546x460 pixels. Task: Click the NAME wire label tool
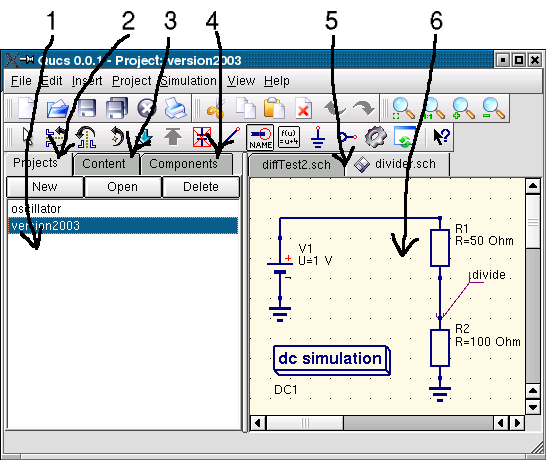[260, 137]
